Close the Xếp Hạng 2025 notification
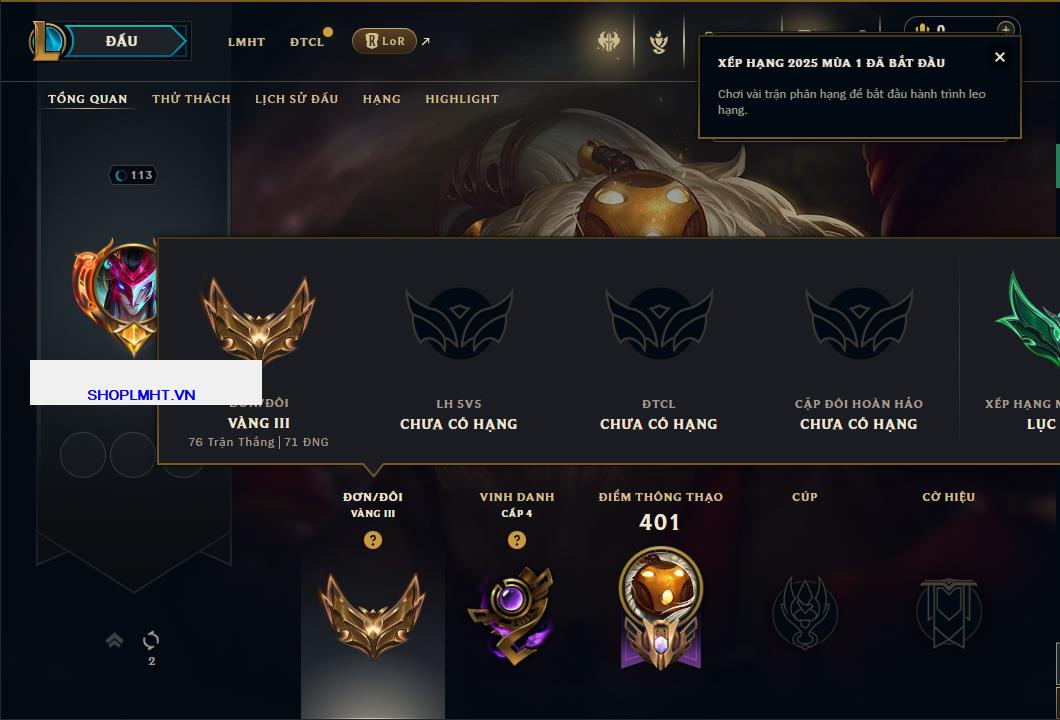The width and height of the screenshot is (1060, 720). pyautogui.click(x=1000, y=57)
